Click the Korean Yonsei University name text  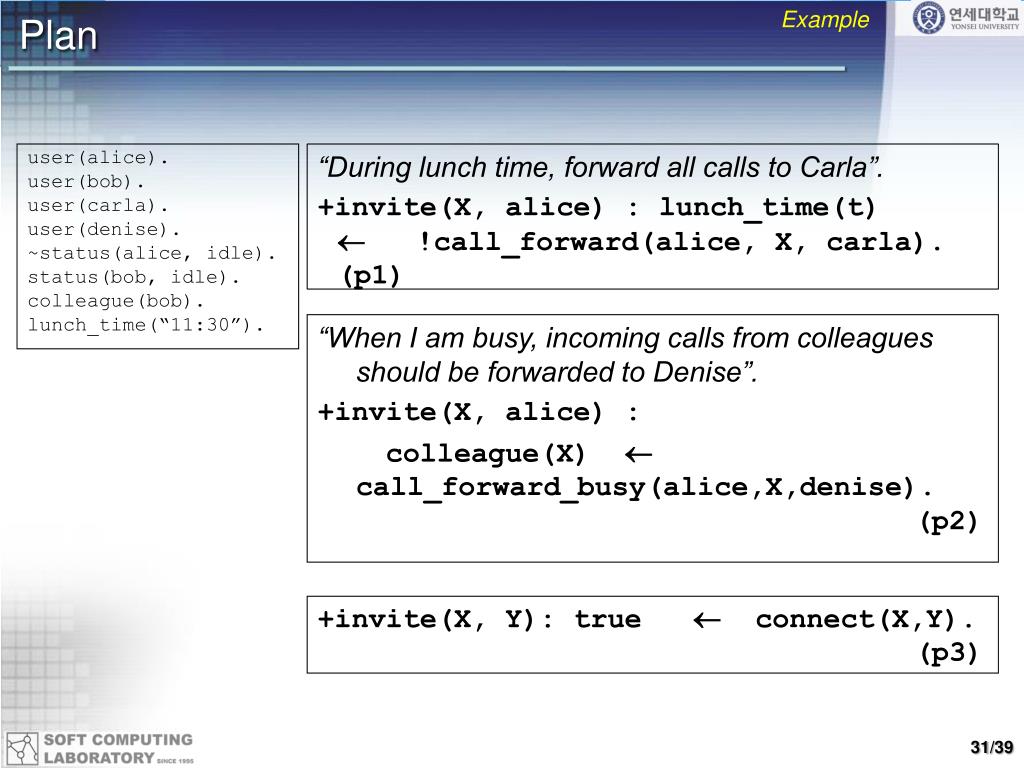click(984, 14)
